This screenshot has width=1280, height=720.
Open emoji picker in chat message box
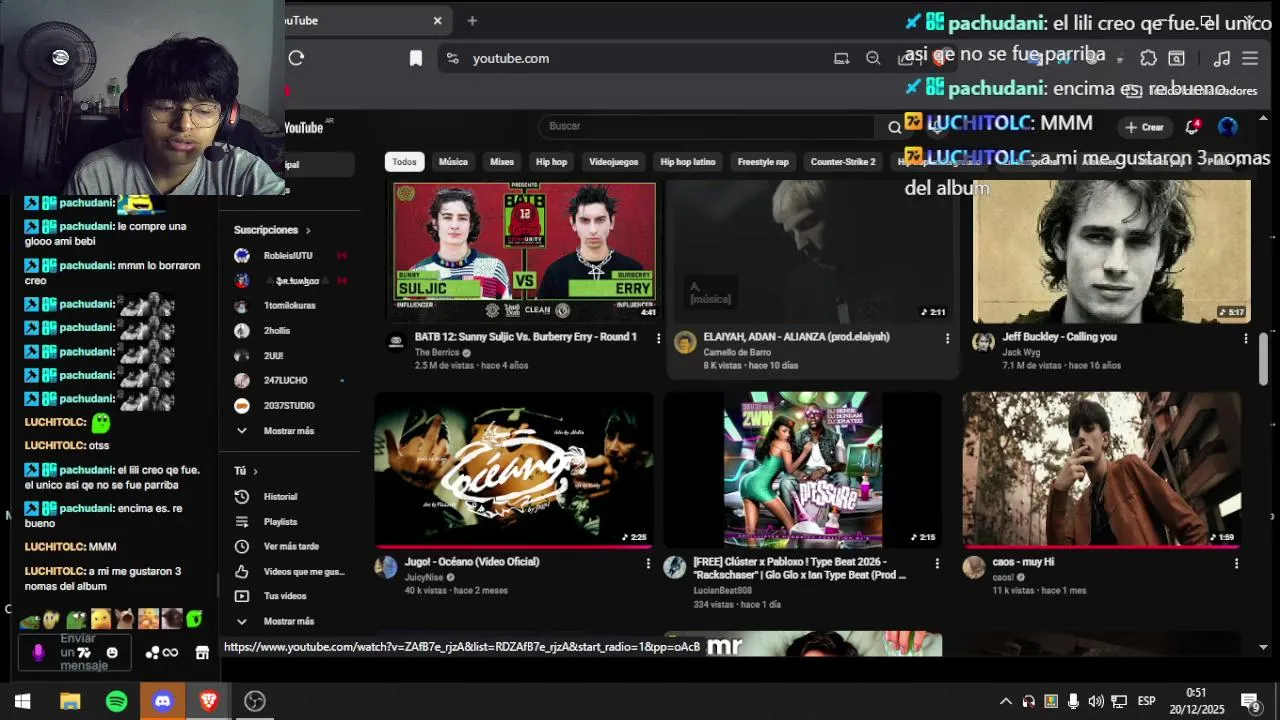(112, 652)
